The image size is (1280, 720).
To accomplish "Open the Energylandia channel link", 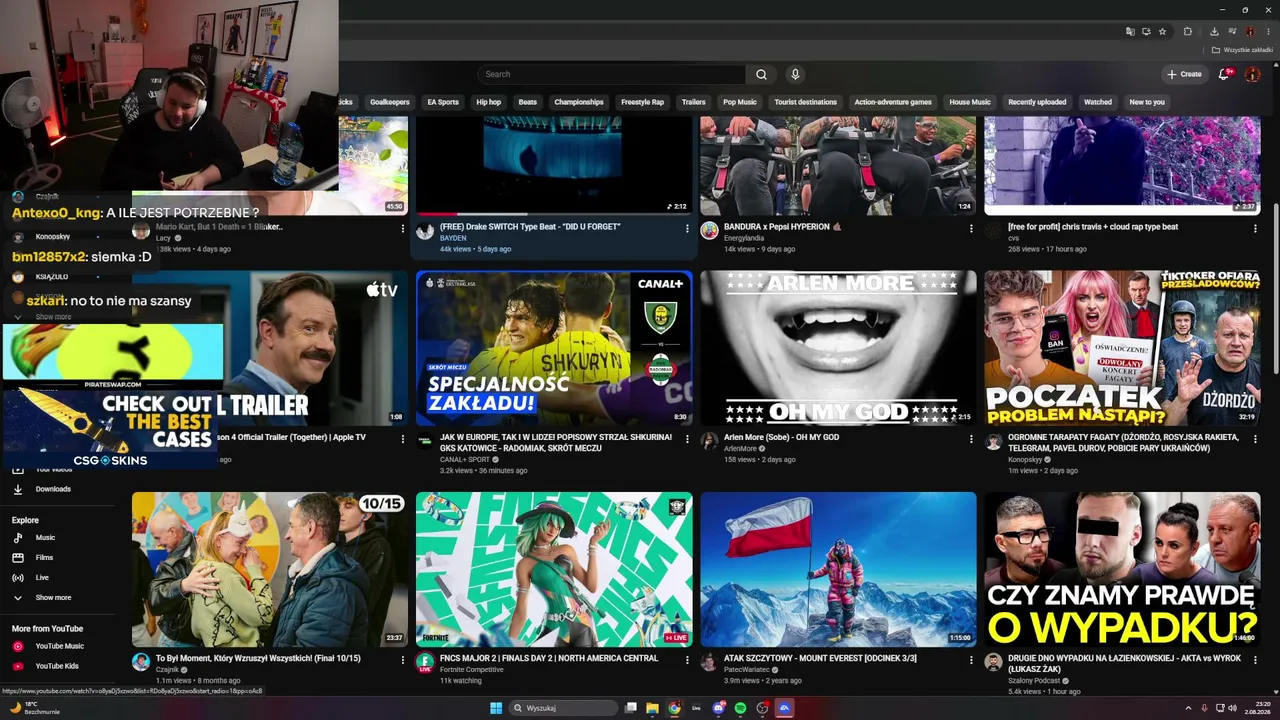I will [x=745, y=238].
